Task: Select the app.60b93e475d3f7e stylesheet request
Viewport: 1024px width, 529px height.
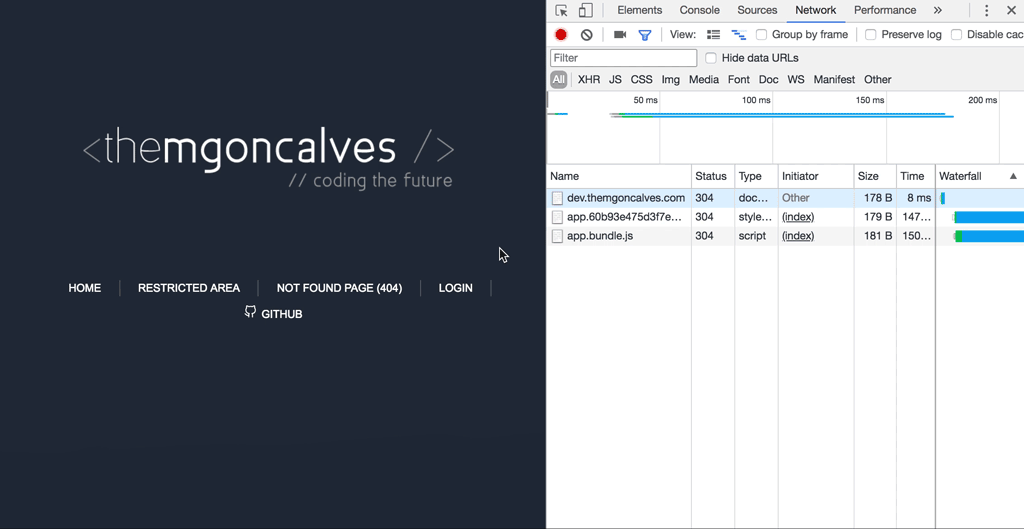Action: (785, 217)
